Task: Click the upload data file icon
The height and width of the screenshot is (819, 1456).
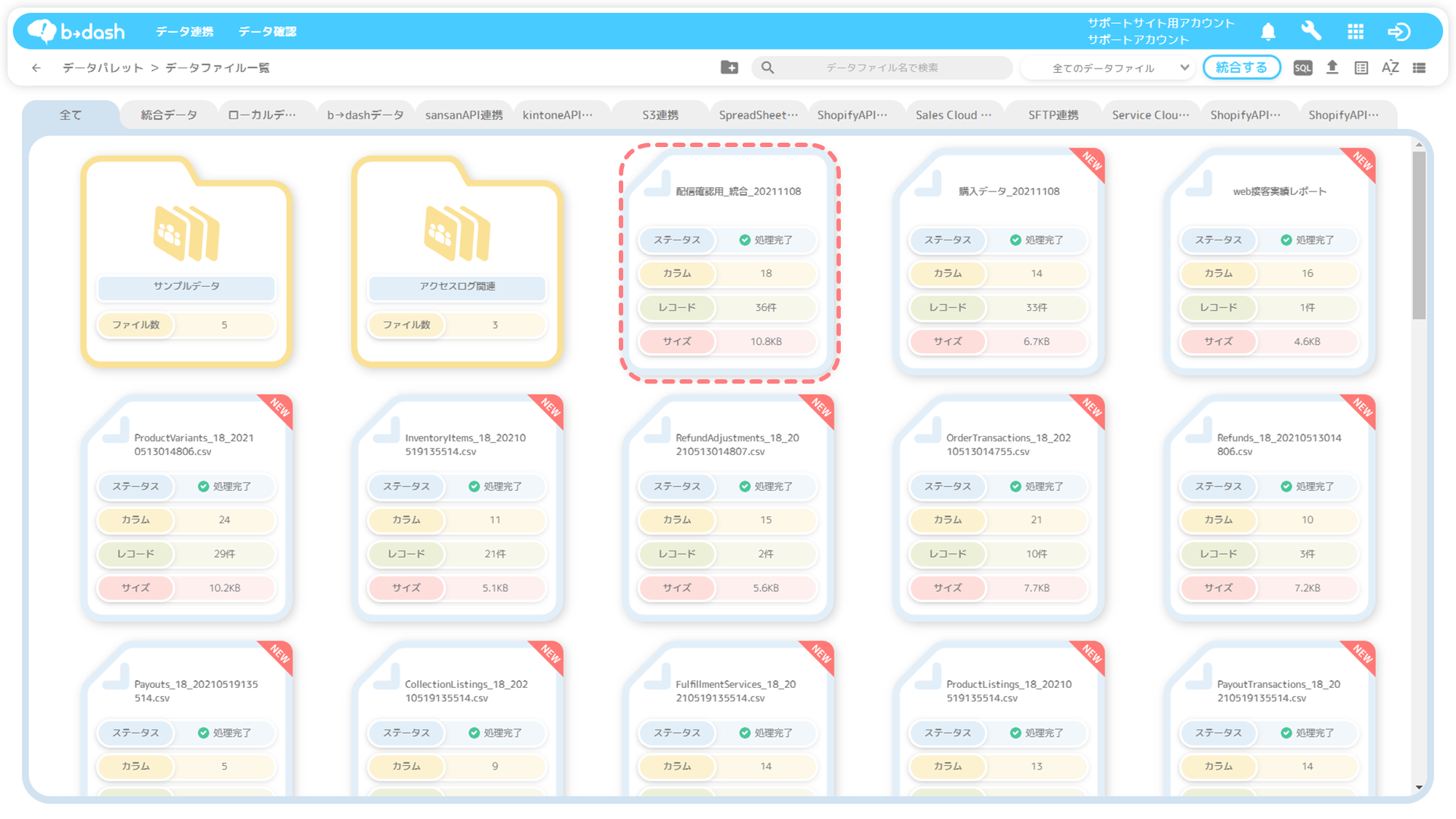Action: pyautogui.click(x=1332, y=68)
